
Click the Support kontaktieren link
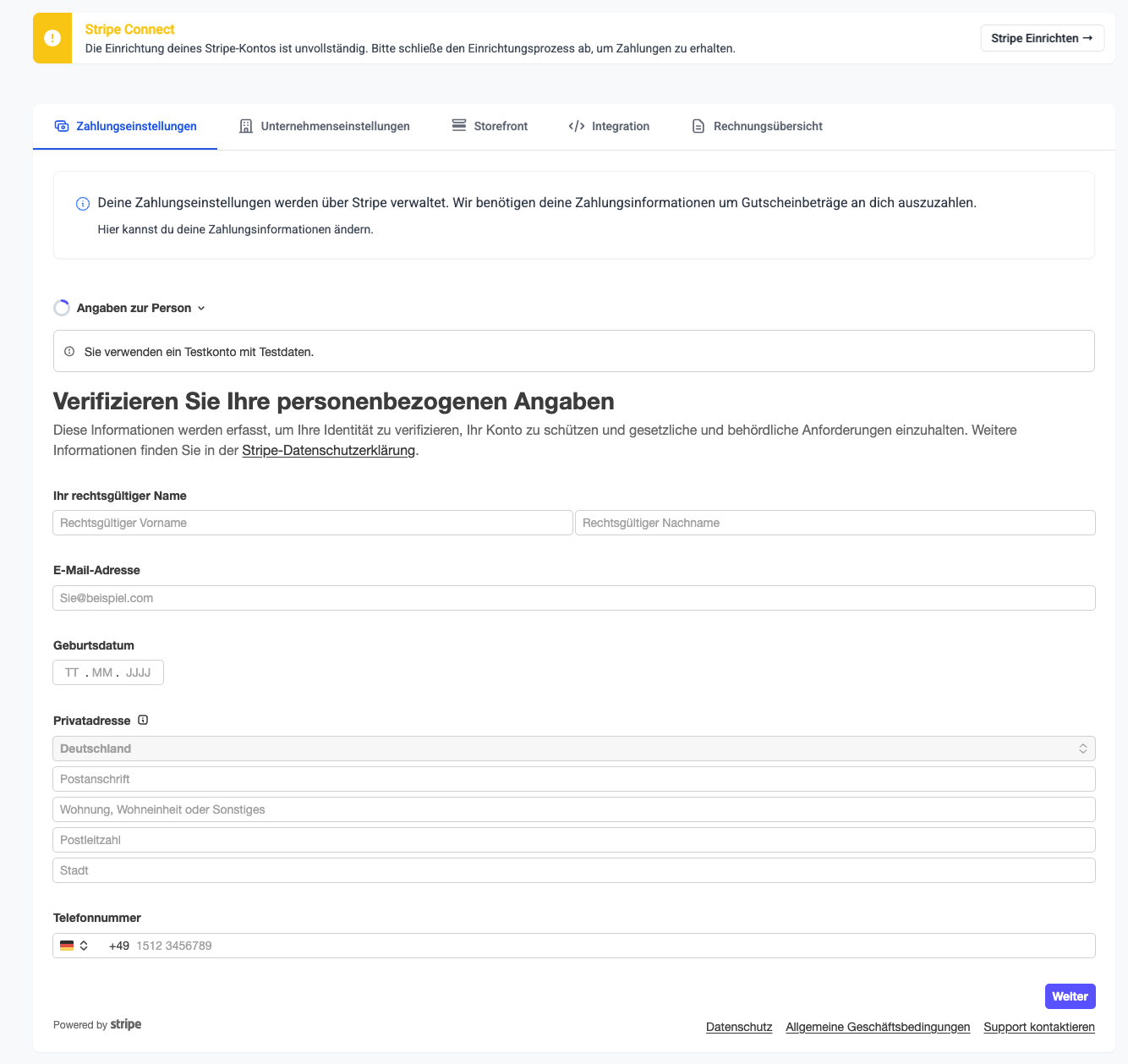1039,1027
